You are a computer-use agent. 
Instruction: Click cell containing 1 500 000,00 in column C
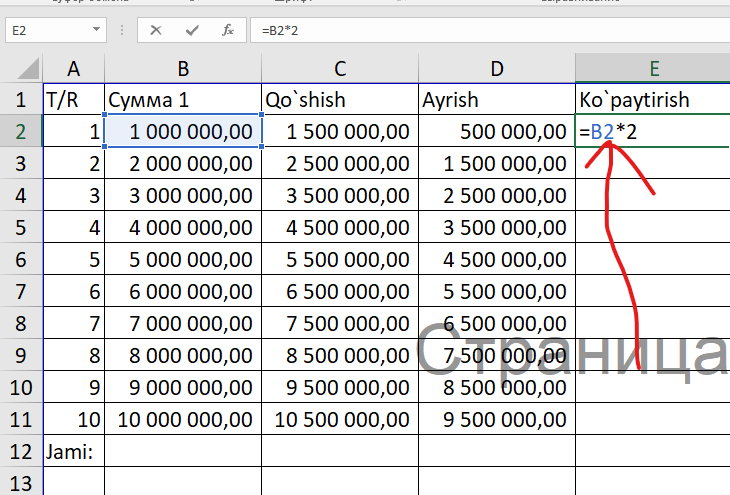[x=340, y=131]
